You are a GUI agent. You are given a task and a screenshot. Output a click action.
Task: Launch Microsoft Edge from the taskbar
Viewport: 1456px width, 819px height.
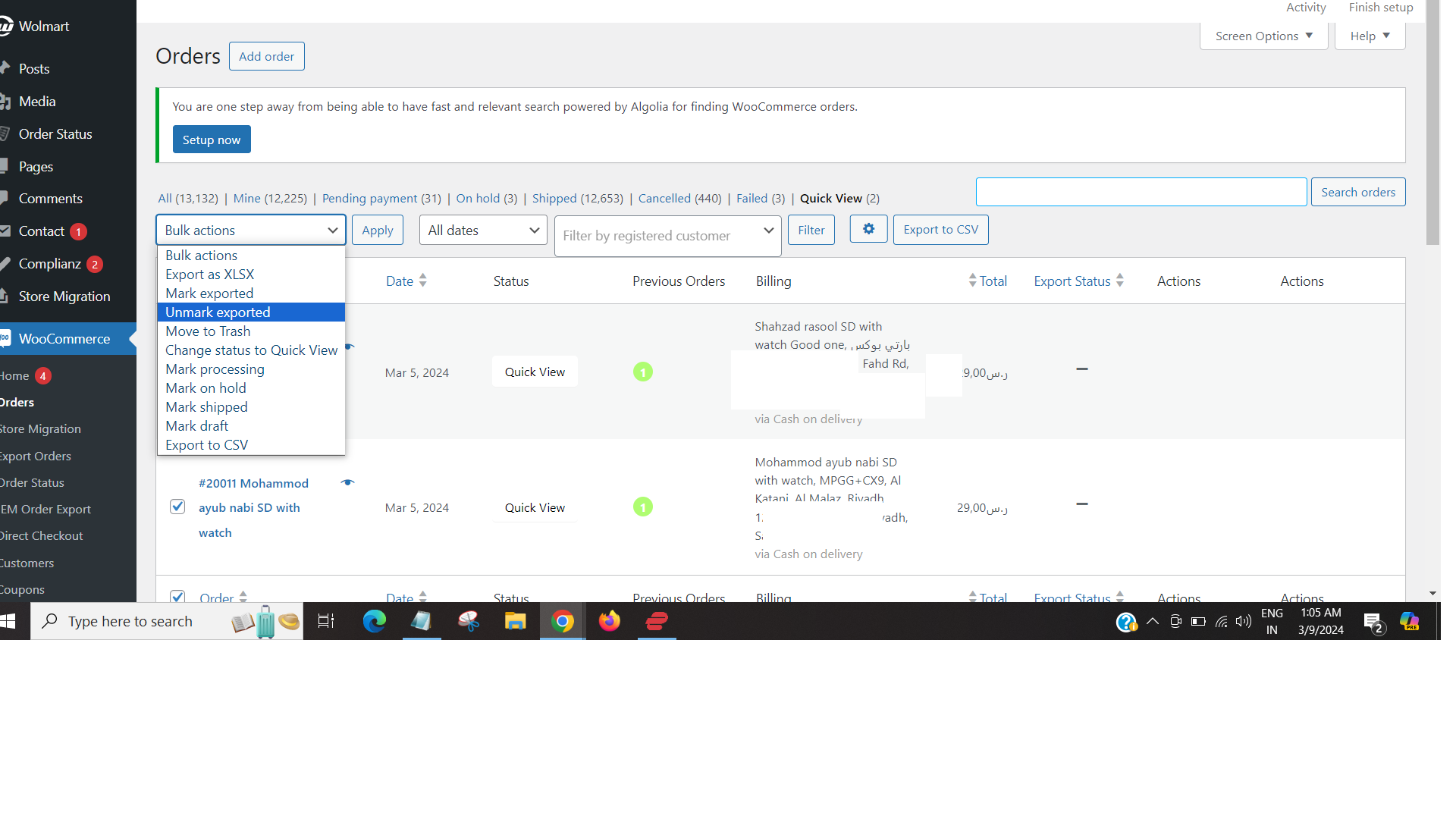[374, 622]
